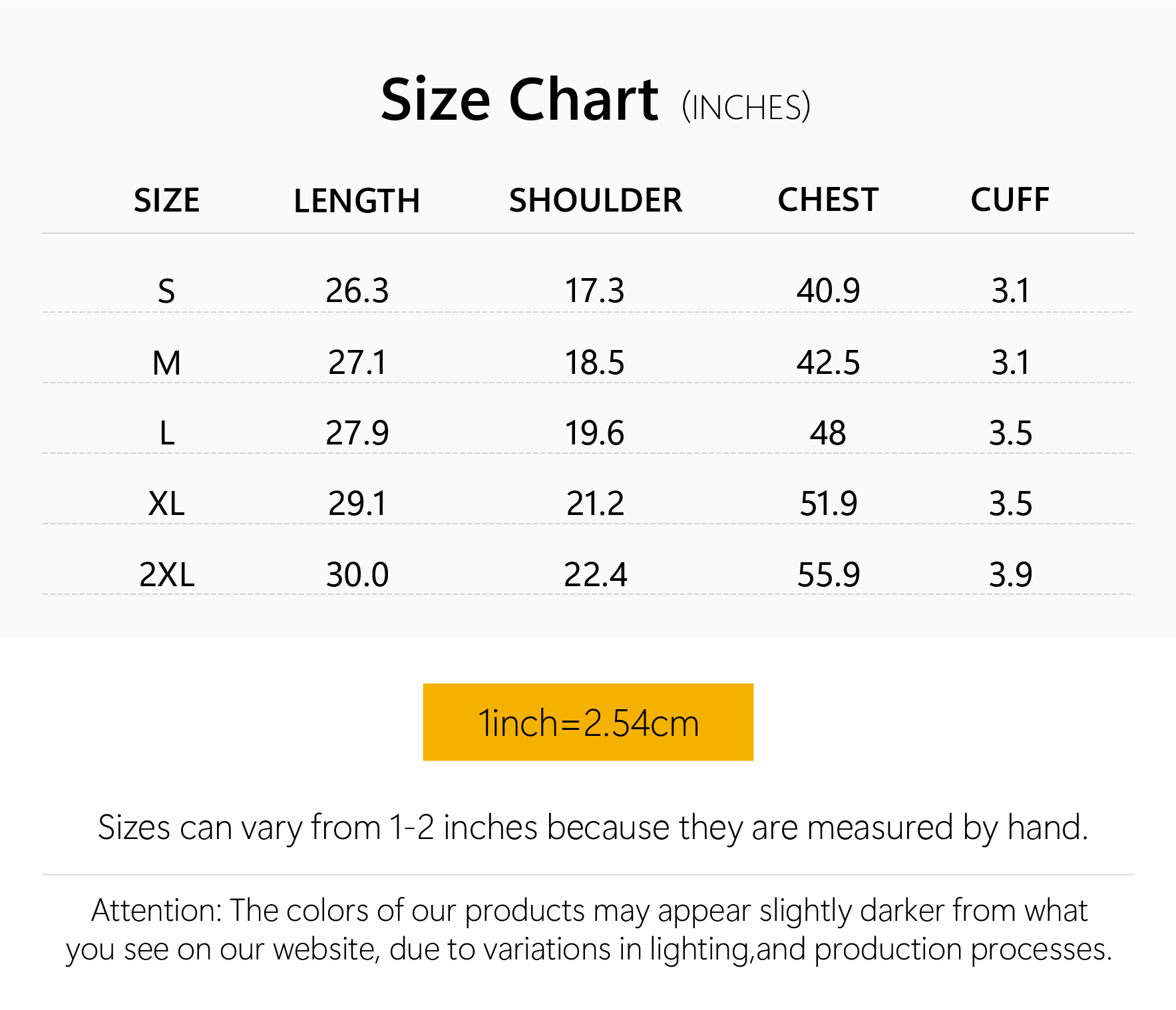The height and width of the screenshot is (1010, 1176).
Task: Click the size L row label
Action: tap(166, 433)
